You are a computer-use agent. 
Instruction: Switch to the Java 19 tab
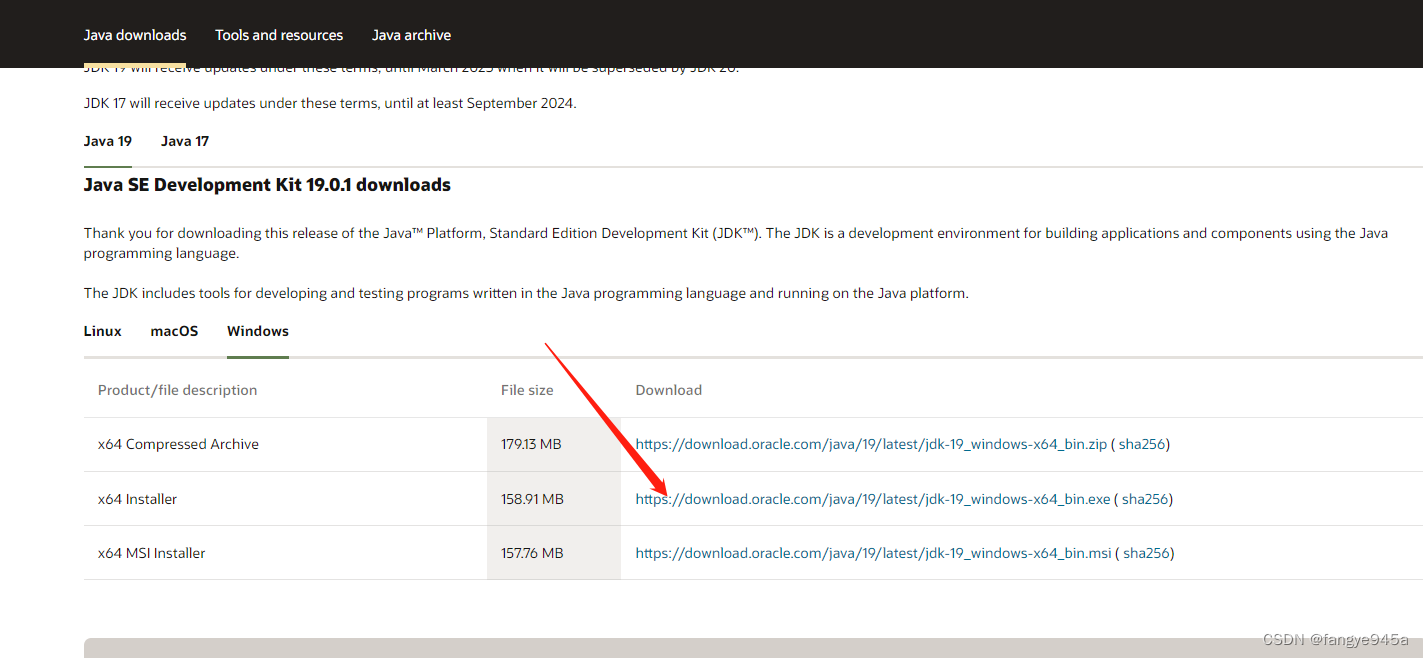pyautogui.click(x=108, y=141)
